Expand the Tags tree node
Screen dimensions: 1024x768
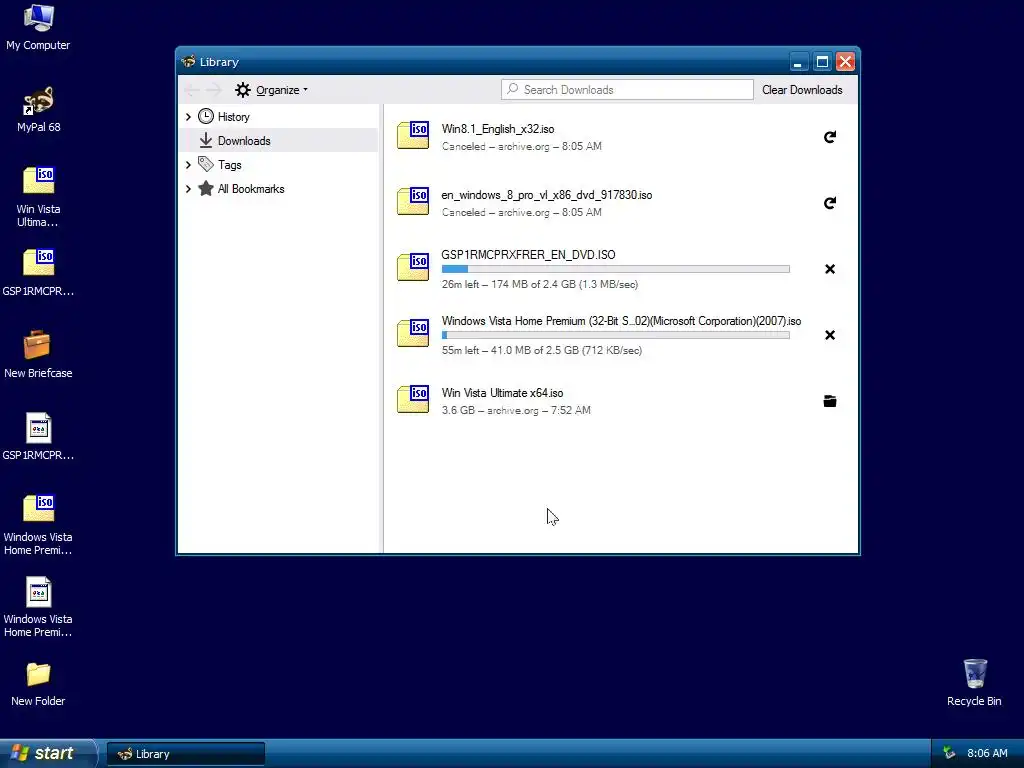click(x=188, y=165)
